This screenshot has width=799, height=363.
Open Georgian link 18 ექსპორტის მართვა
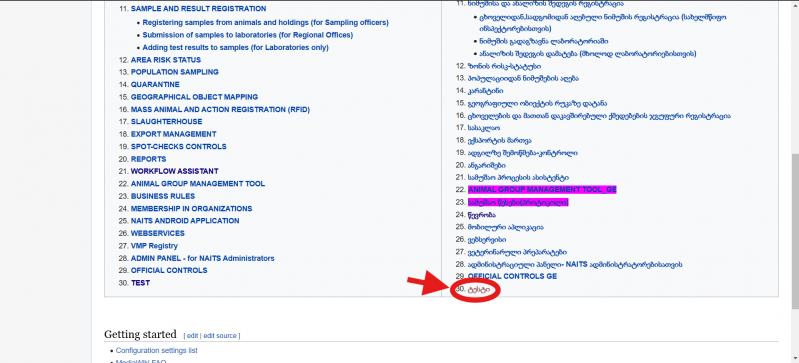[x=499, y=140]
